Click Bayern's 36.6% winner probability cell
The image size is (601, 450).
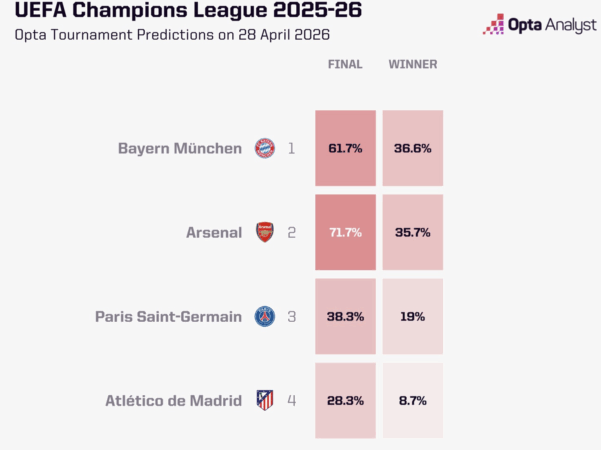click(x=412, y=148)
